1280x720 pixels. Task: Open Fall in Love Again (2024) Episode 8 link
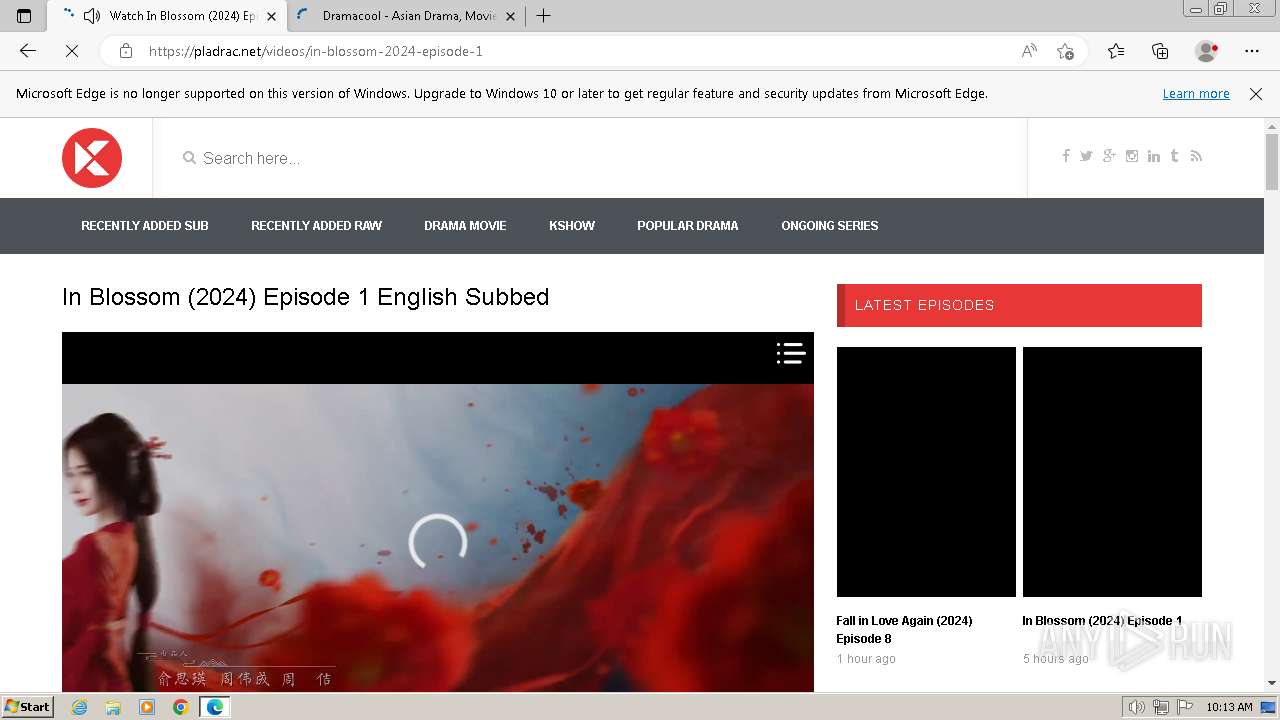(x=904, y=630)
